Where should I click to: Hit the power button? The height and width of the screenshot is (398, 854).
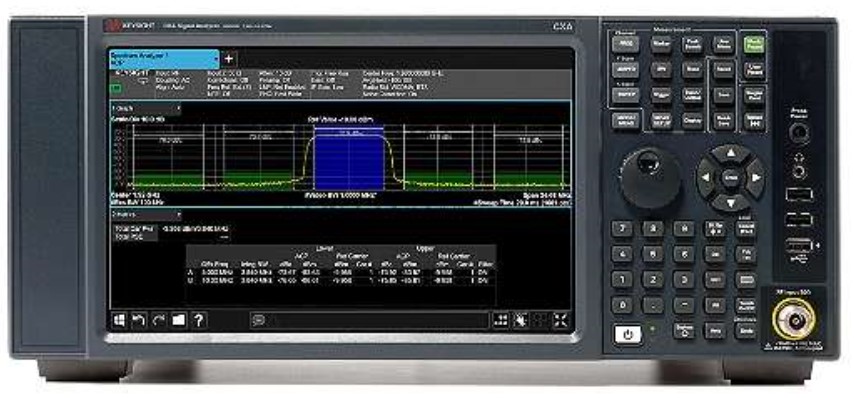[628, 335]
